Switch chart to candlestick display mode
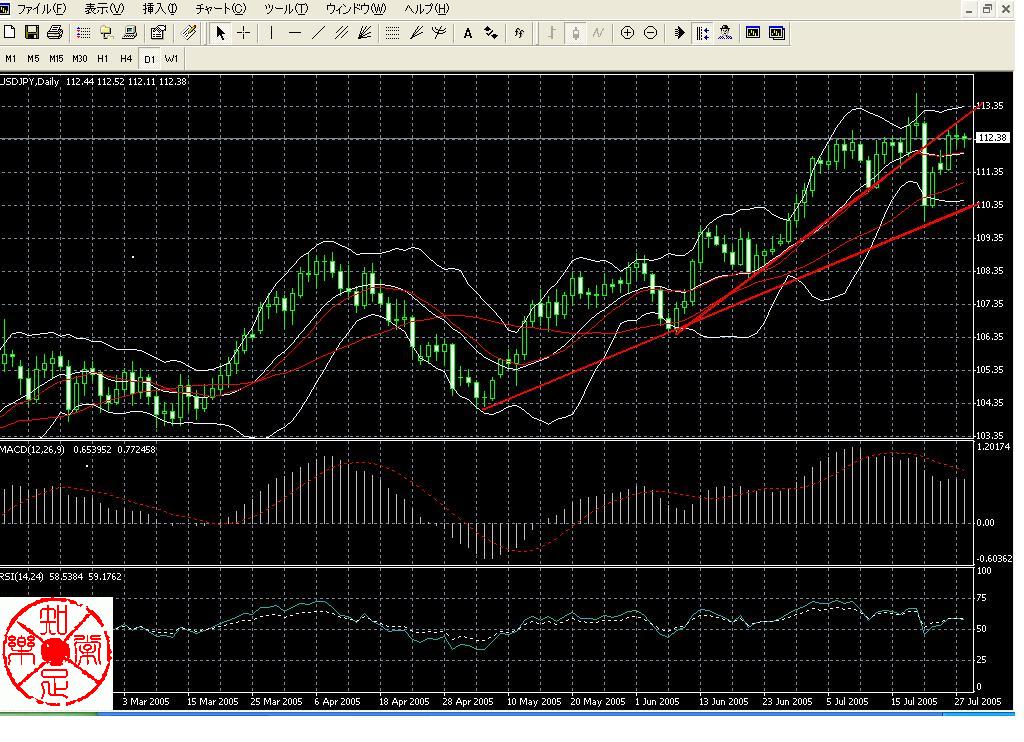 [575, 33]
